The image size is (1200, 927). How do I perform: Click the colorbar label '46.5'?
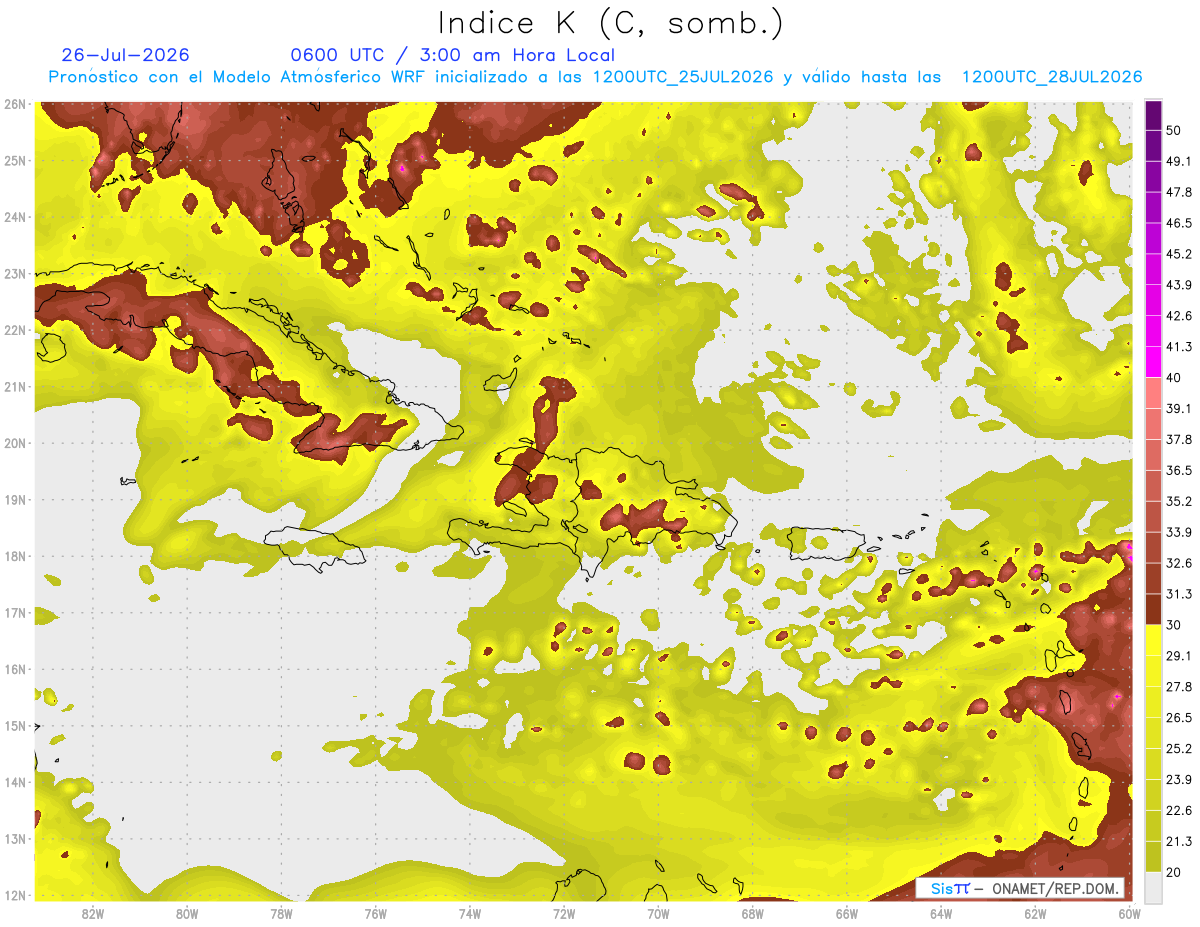pos(1178,223)
